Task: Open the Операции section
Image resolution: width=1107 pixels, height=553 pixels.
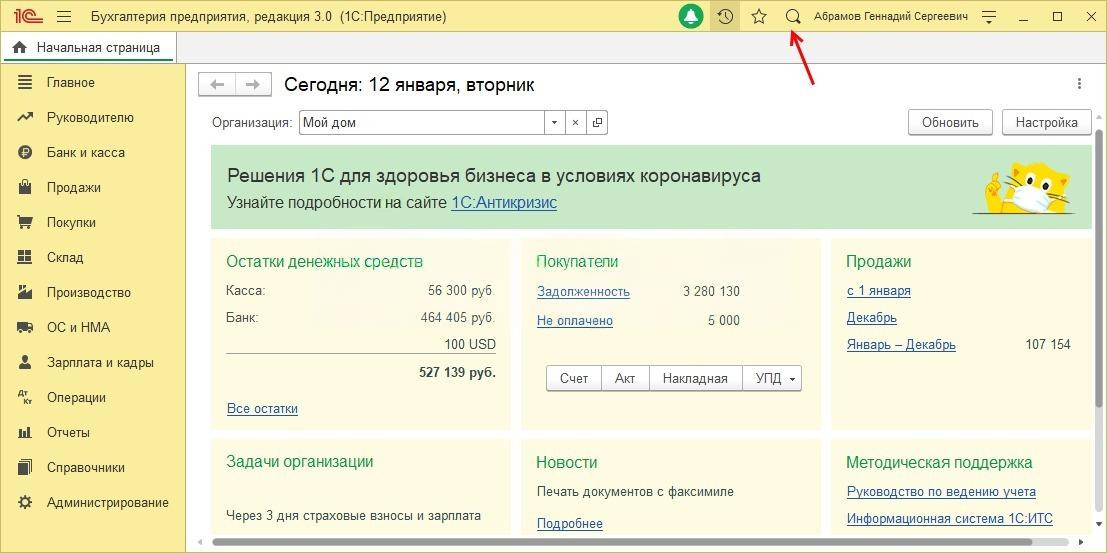Action: 76,398
